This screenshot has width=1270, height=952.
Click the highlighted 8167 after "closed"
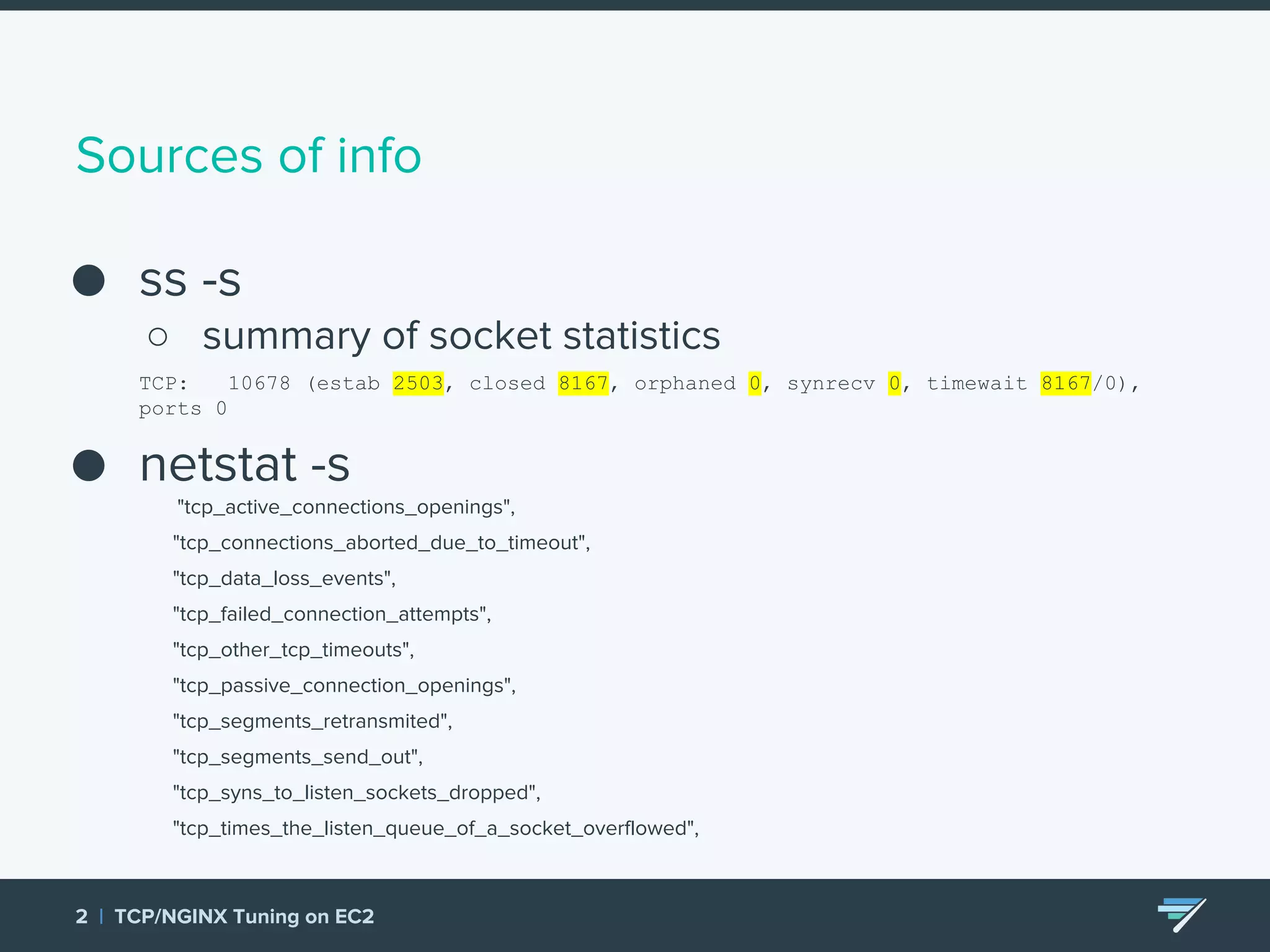[x=584, y=383]
